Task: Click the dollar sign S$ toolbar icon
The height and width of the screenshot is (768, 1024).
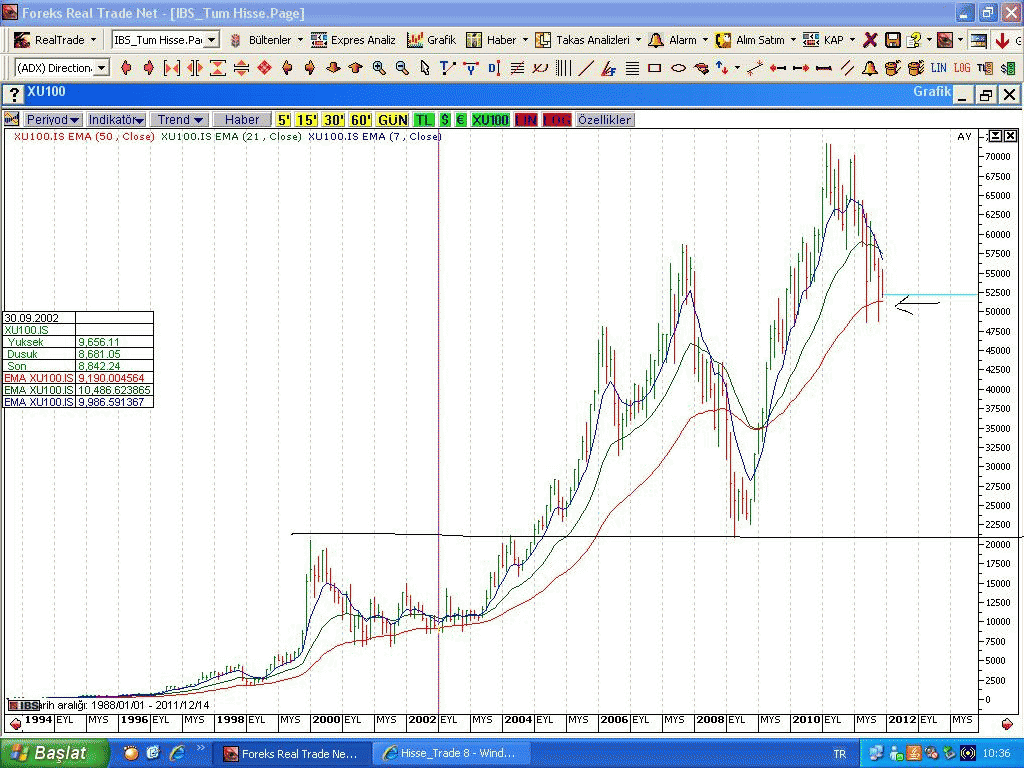Action: point(1008,68)
